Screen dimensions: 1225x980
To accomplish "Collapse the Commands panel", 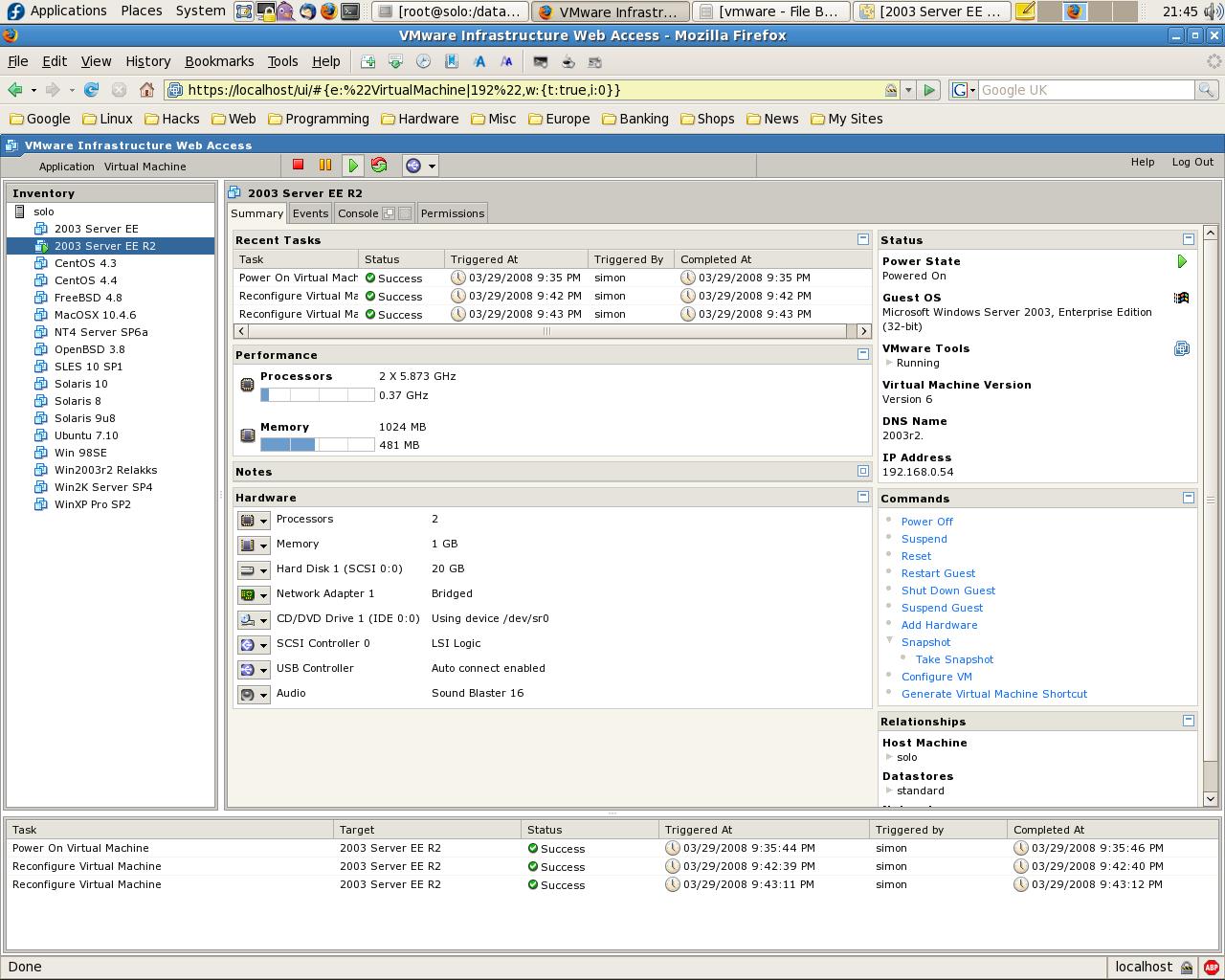I will click(x=1188, y=498).
